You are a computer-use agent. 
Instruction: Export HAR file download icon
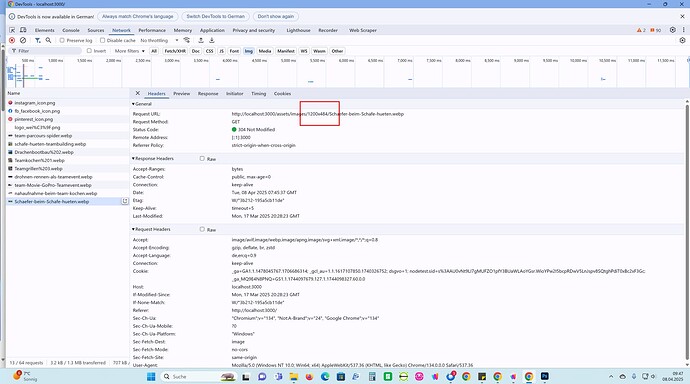point(212,40)
